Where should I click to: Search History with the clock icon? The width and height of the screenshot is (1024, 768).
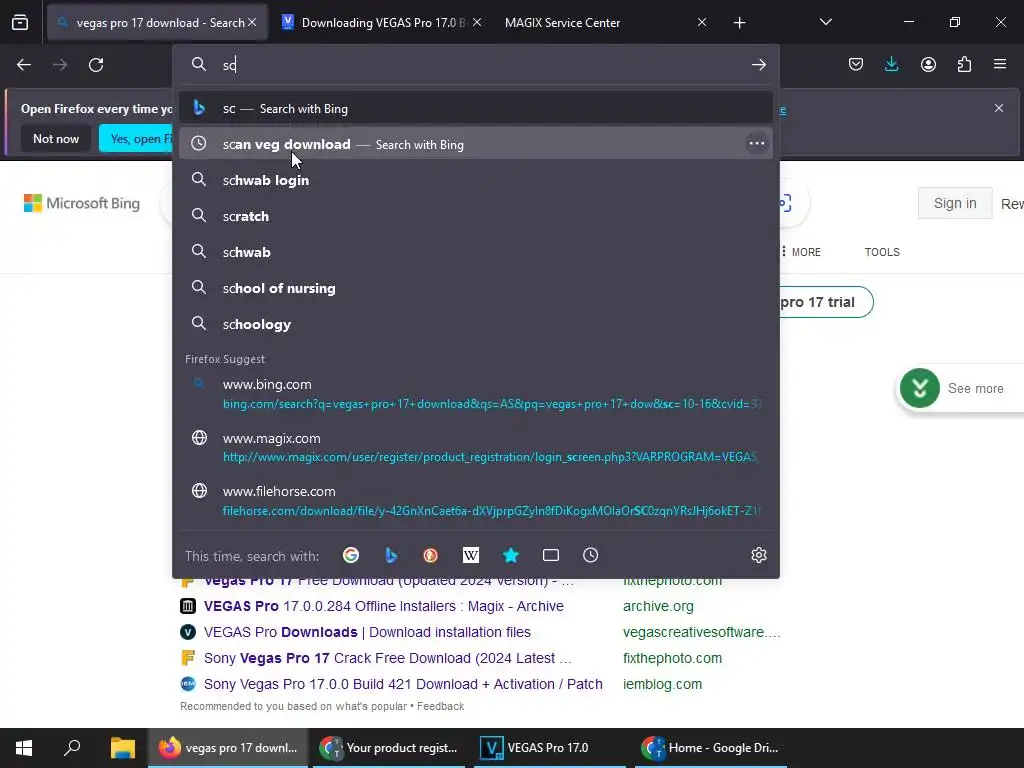(590, 555)
